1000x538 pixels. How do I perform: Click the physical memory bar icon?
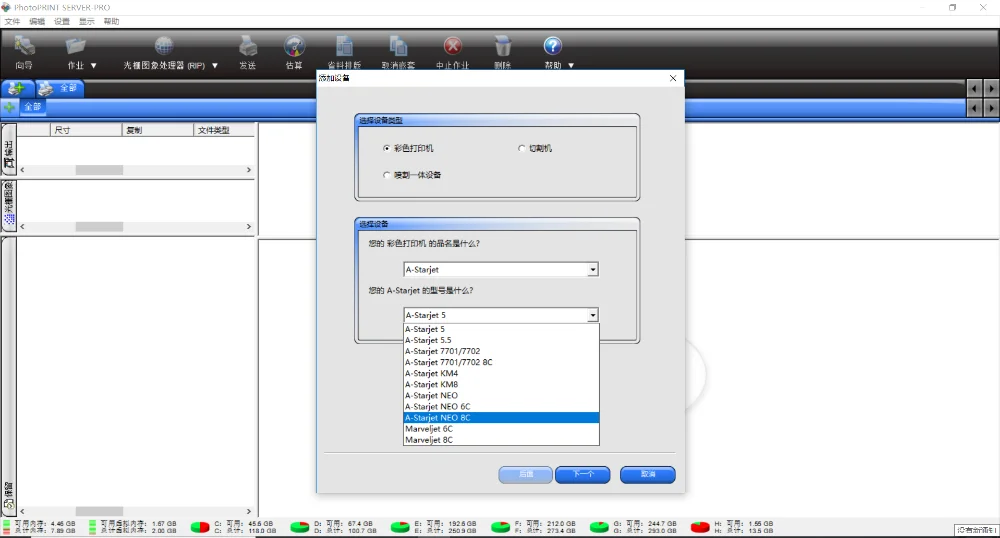6,527
